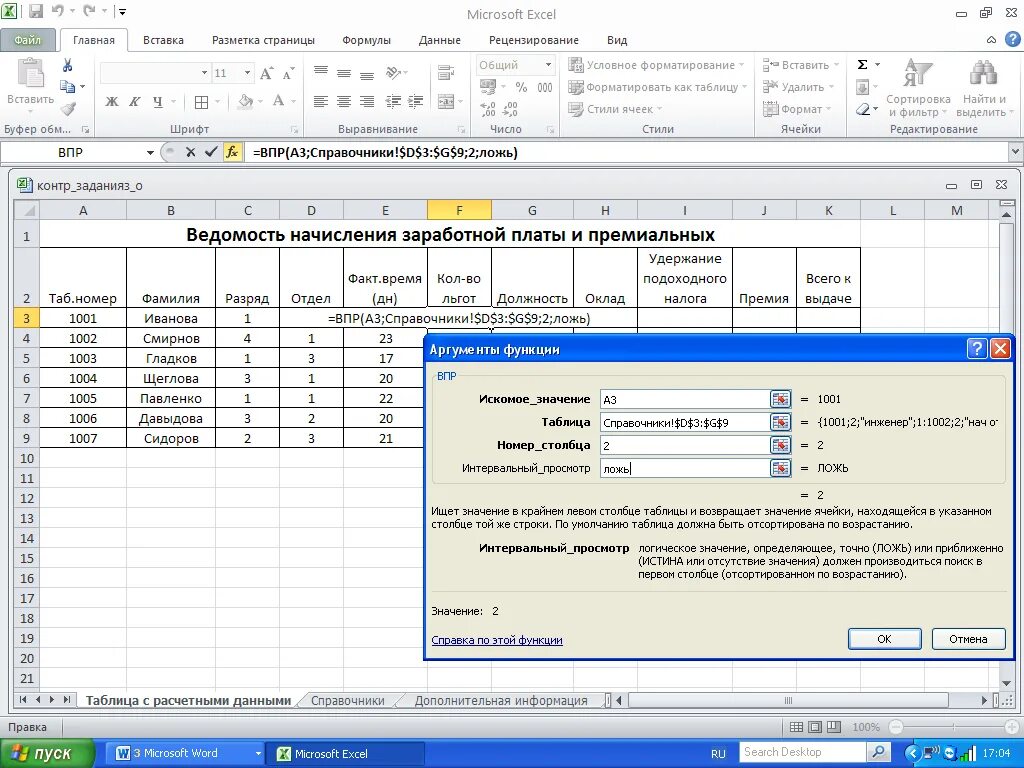The width and height of the screenshot is (1024, 768).
Task: Click the Percent Style icon
Action: pos(521,87)
